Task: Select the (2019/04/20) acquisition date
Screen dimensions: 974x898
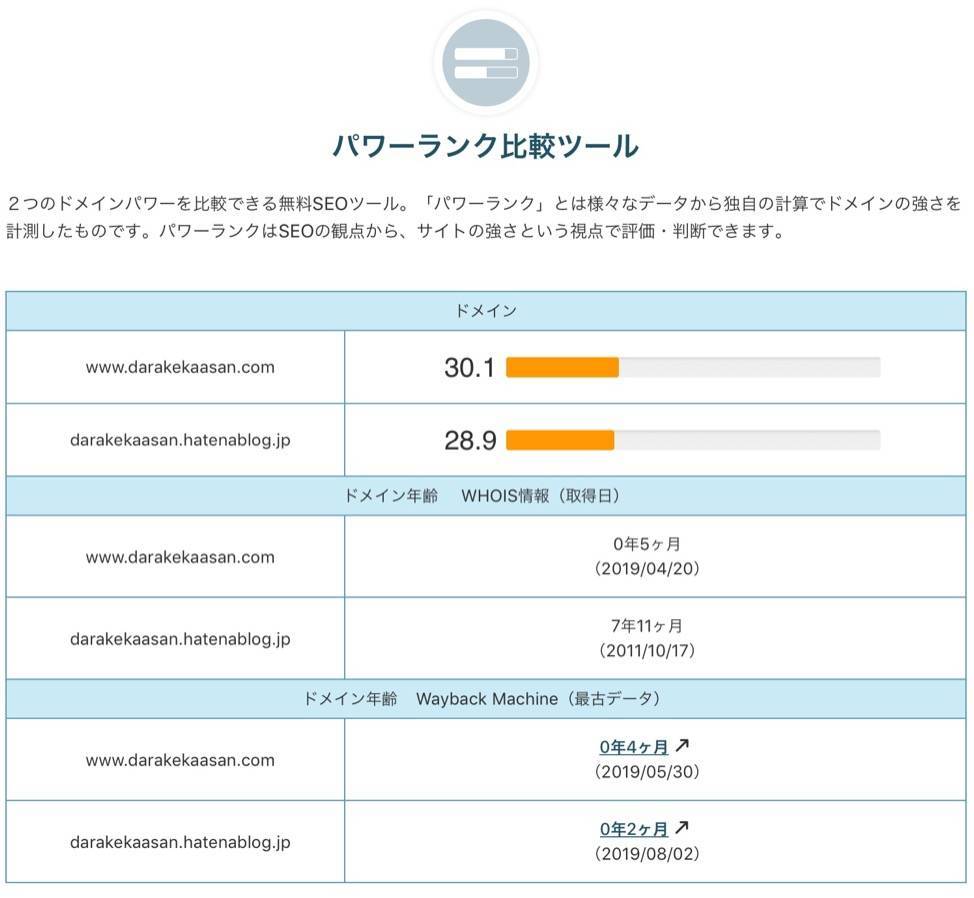Action: pyautogui.click(x=647, y=569)
